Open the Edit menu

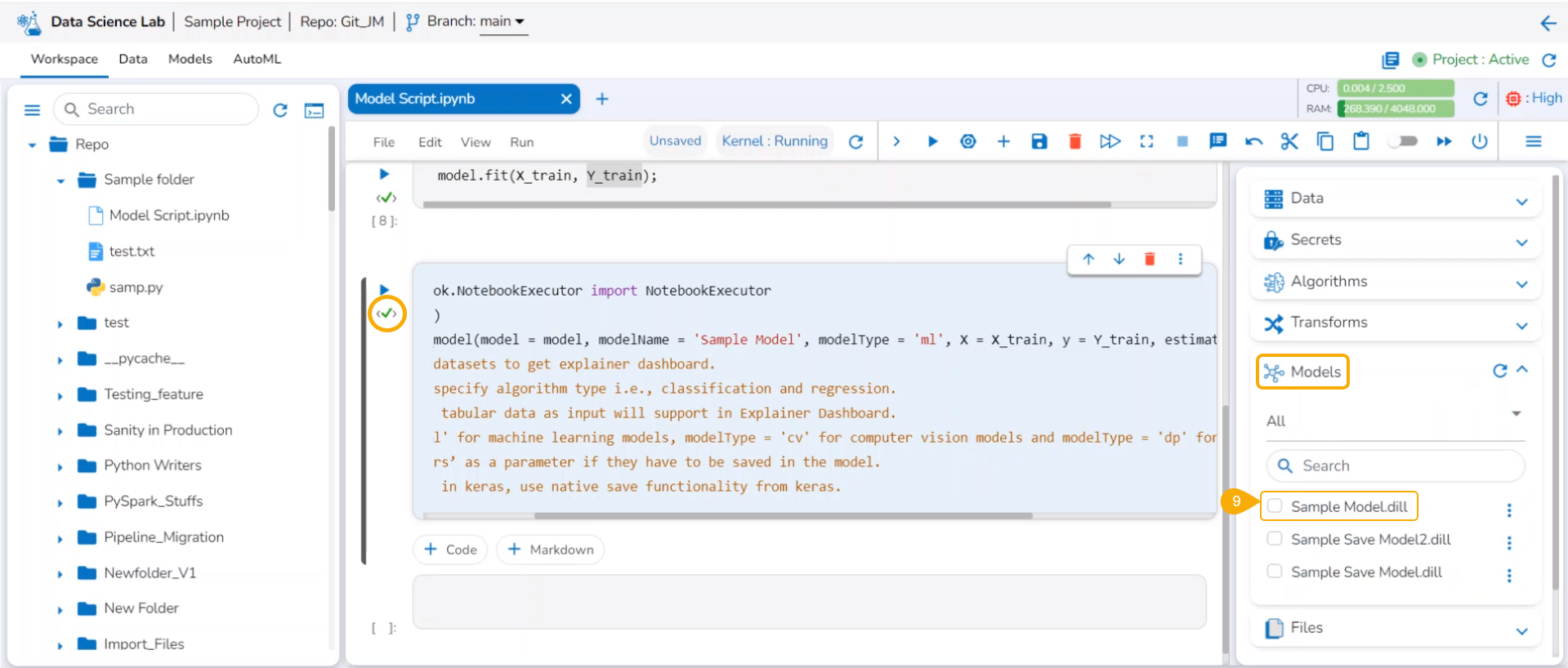click(x=430, y=142)
